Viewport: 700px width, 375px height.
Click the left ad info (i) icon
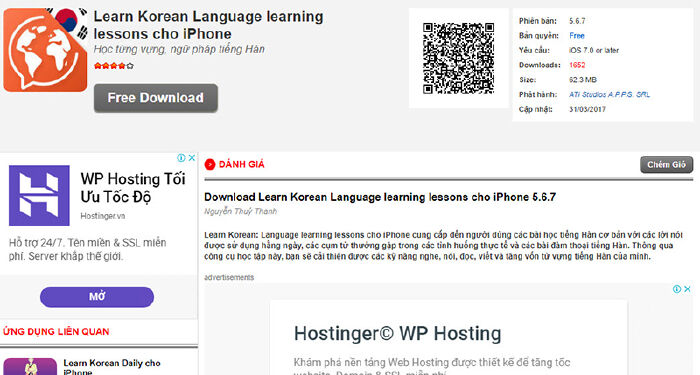pyautogui.click(x=181, y=158)
